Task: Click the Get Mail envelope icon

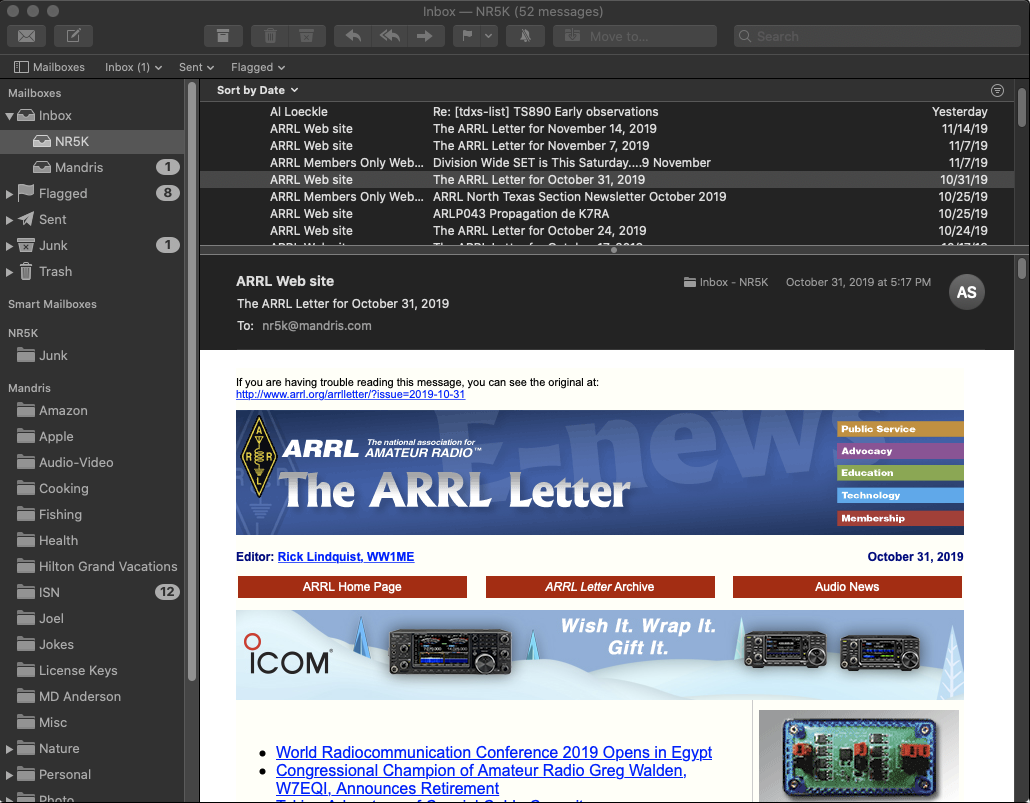Action: click(x=26, y=36)
